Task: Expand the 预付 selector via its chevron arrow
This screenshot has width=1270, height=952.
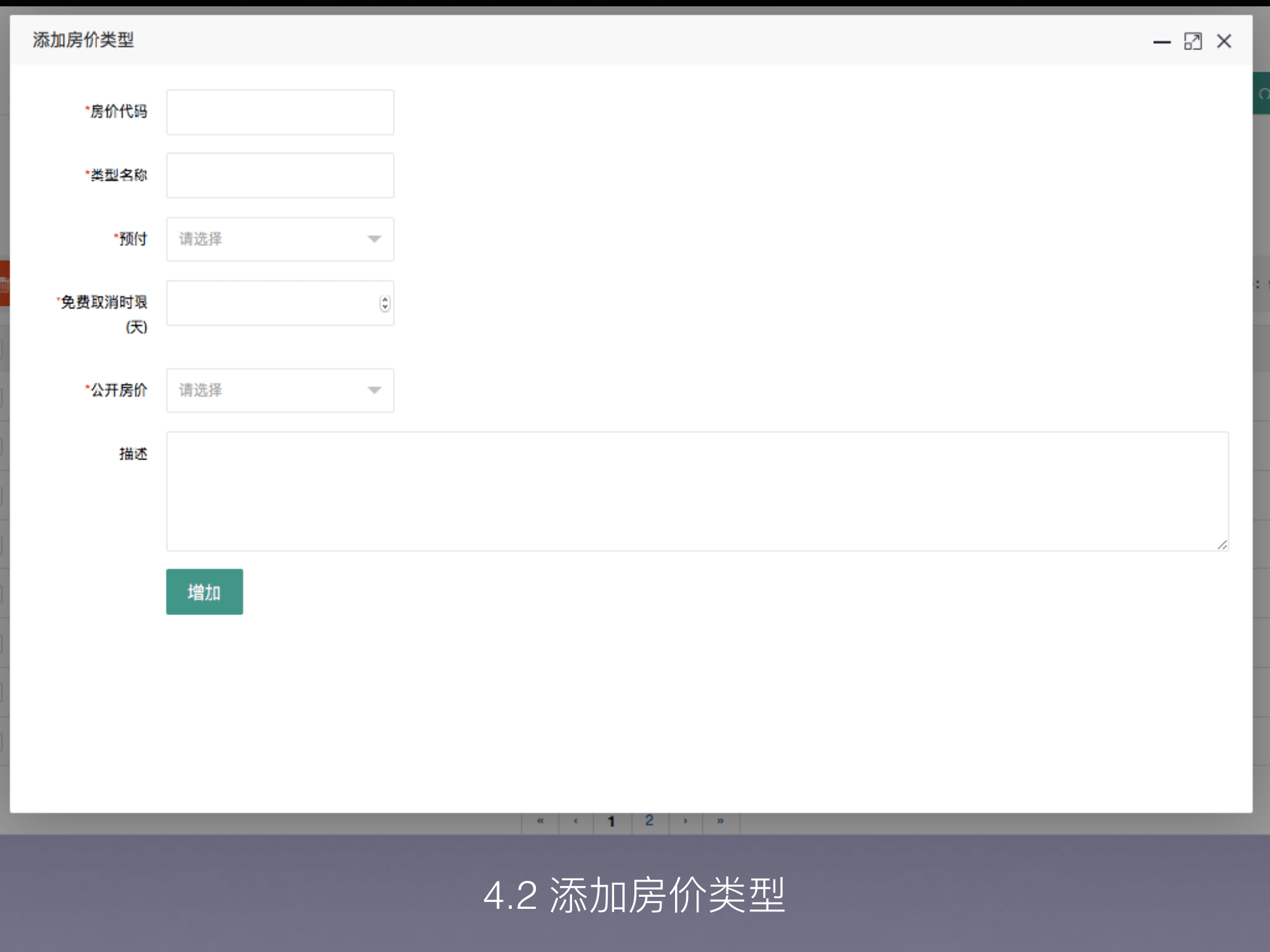Action: click(x=375, y=239)
